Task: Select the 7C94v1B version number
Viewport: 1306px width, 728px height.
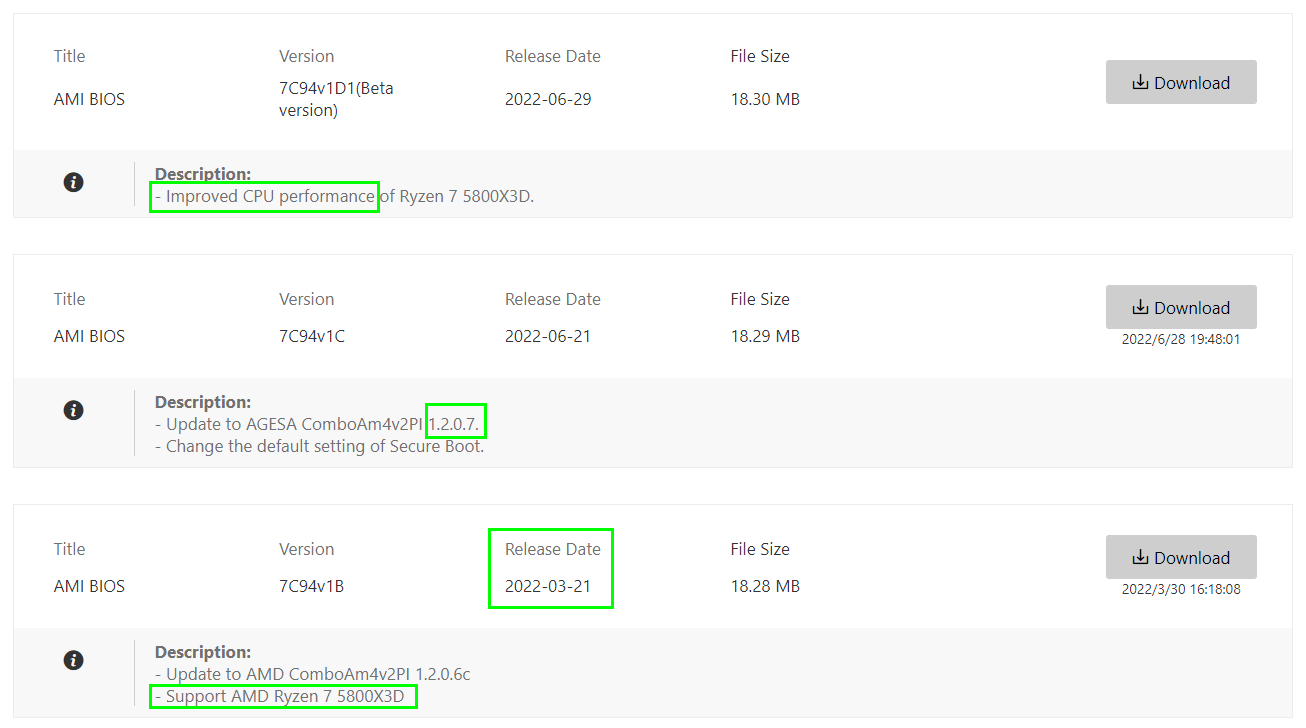Action: pyautogui.click(x=311, y=586)
